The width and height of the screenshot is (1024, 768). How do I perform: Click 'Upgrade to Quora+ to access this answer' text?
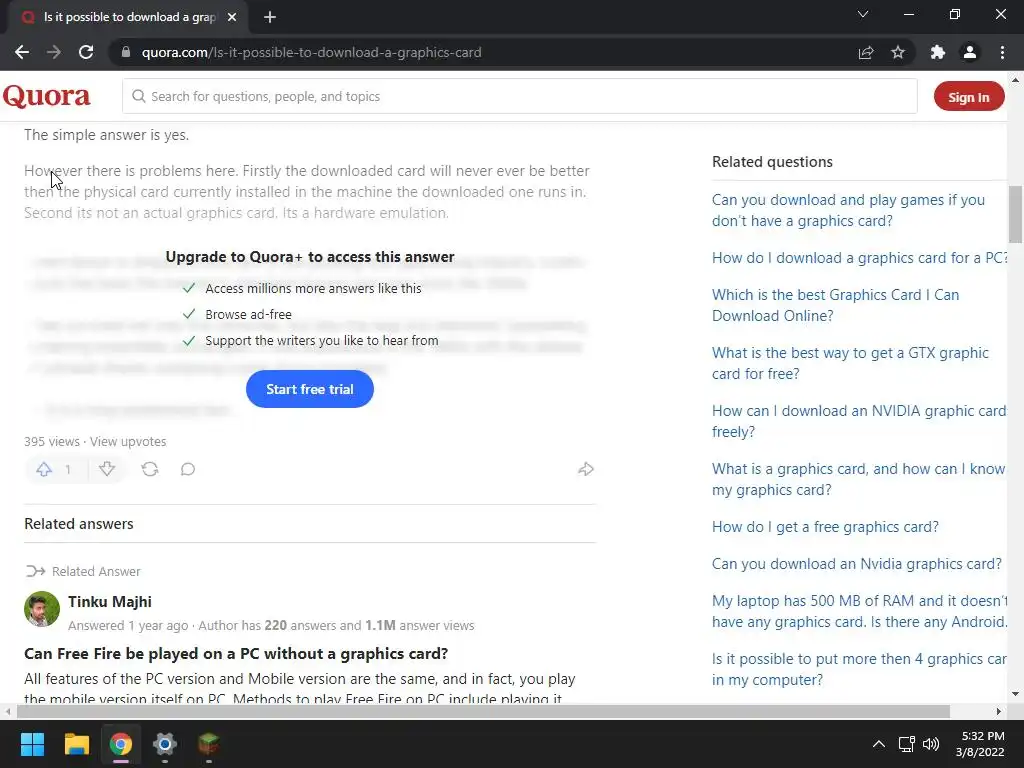pyautogui.click(x=310, y=257)
